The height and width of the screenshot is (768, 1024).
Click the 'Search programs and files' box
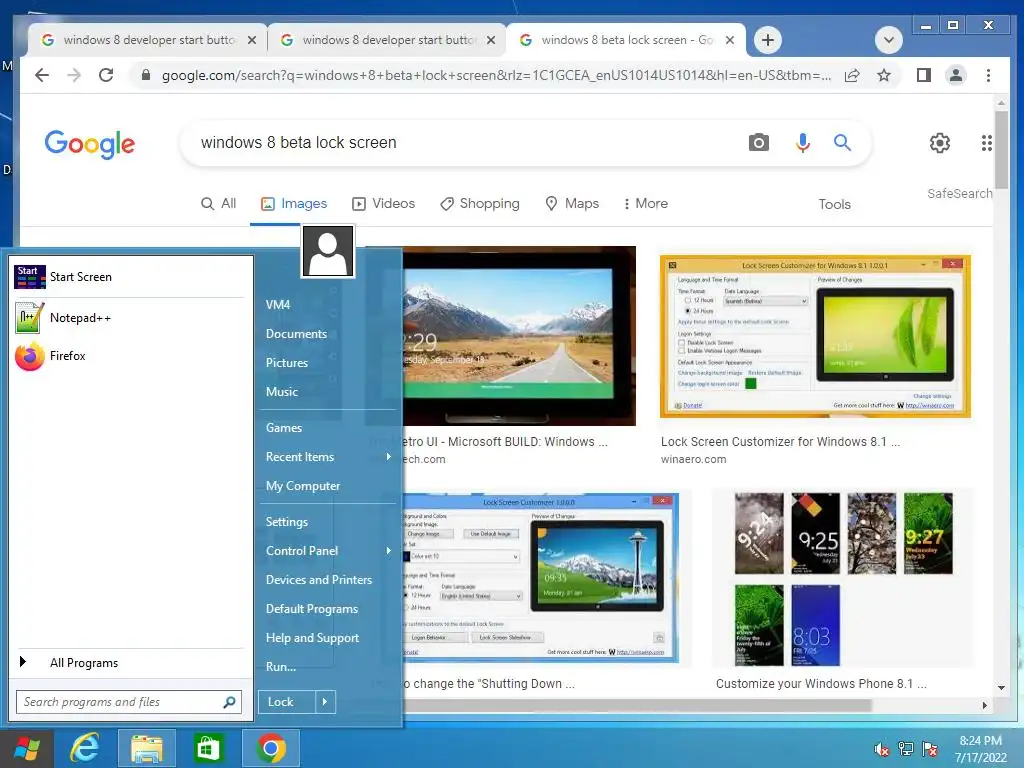tap(129, 702)
